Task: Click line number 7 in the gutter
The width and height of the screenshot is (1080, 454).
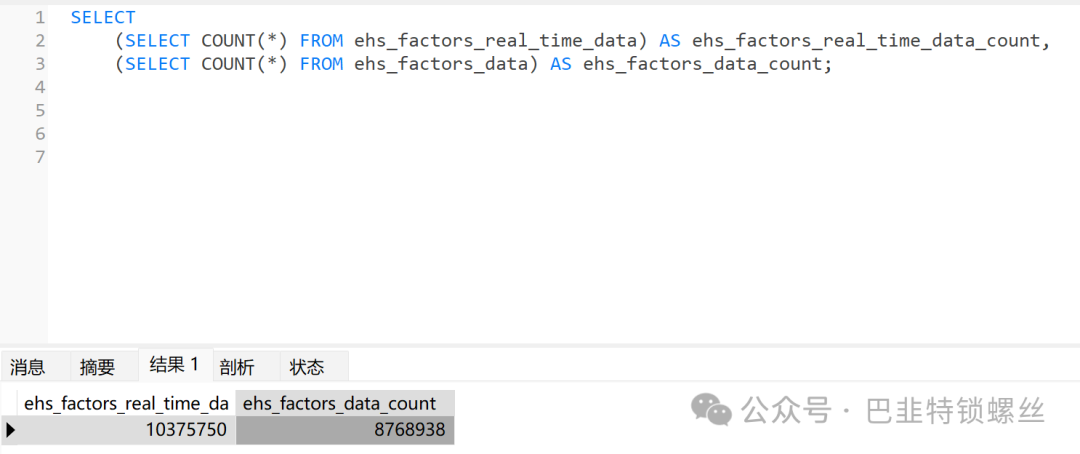Action: pos(39,157)
